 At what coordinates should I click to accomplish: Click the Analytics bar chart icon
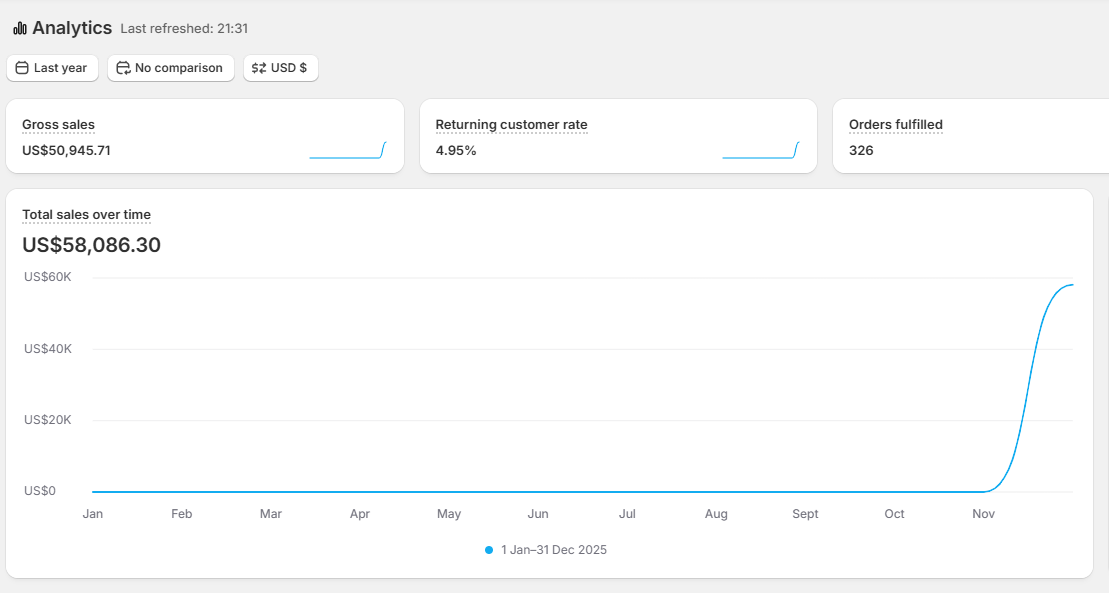20,28
